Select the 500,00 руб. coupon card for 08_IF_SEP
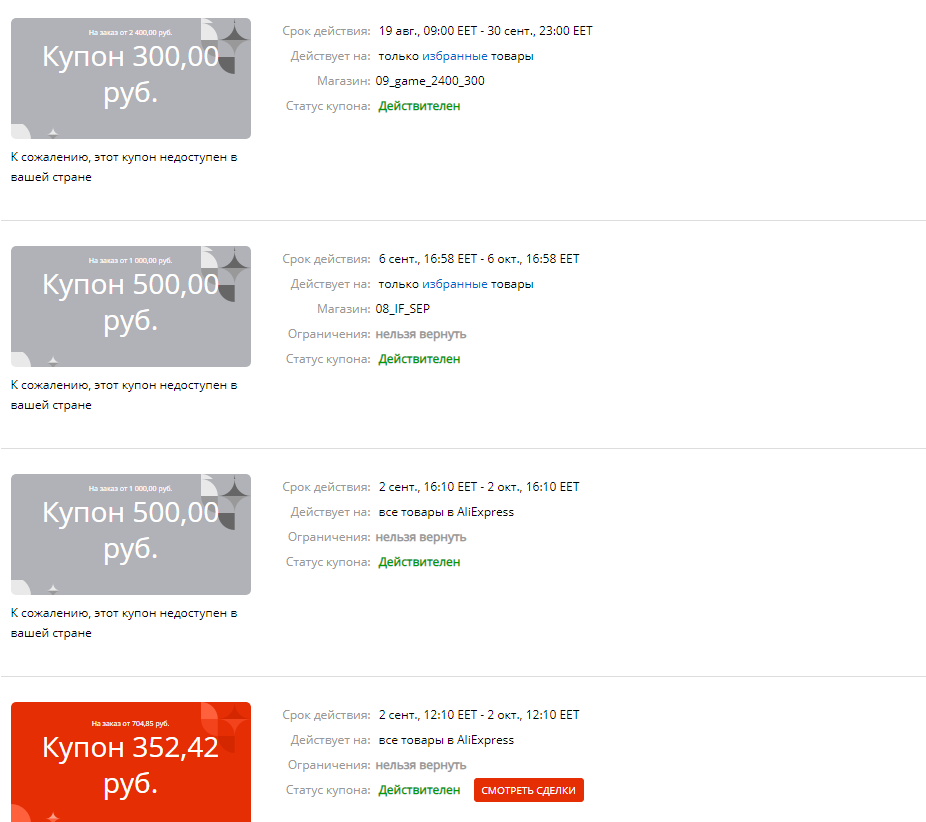The image size is (926, 822). (131, 306)
